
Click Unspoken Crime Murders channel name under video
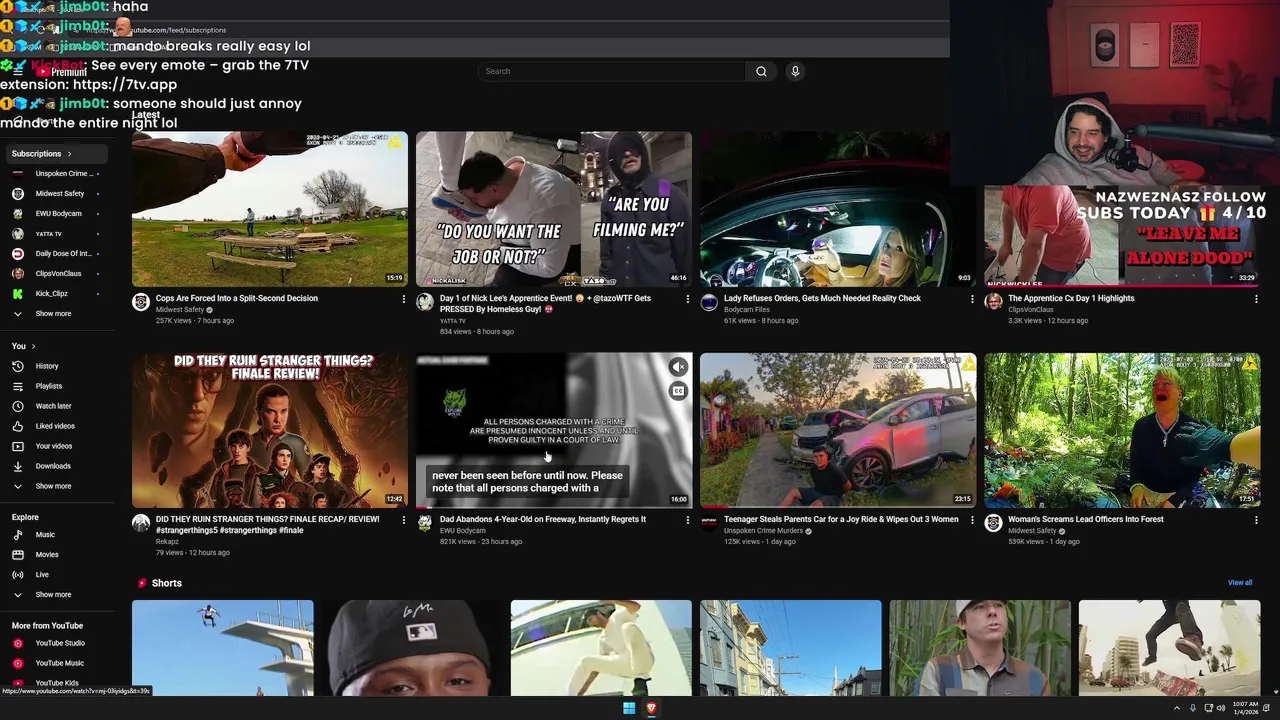(x=764, y=531)
